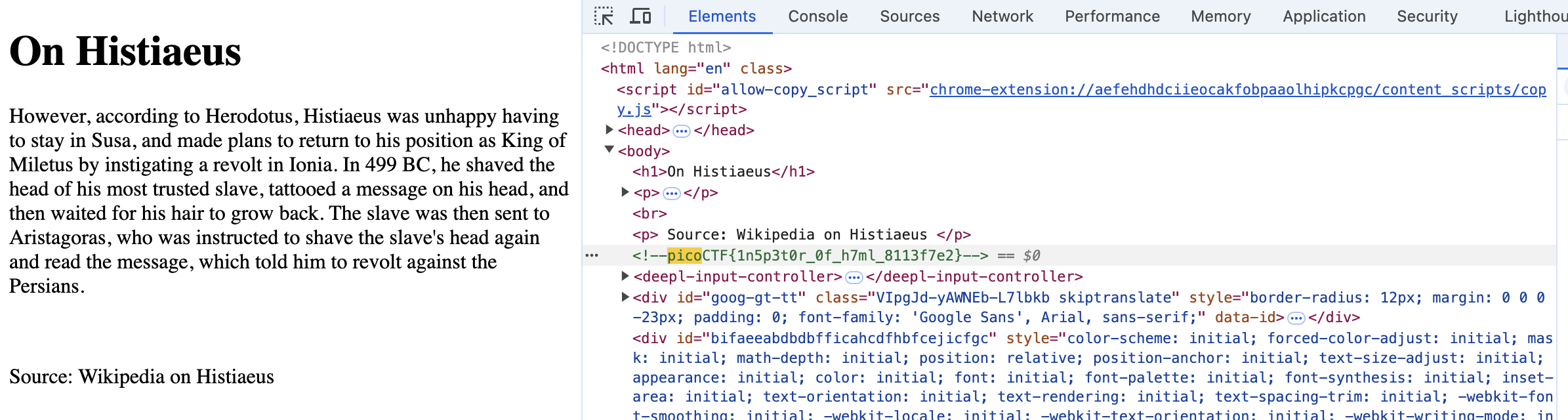1568x420 pixels.
Task: Switch to the Memory tab
Action: (1221, 16)
